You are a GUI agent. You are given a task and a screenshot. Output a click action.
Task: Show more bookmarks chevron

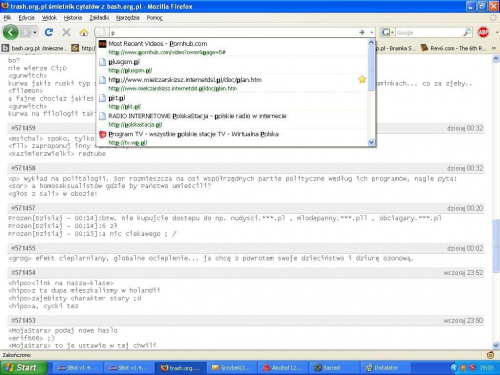pyautogui.click(x=494, y=48)
